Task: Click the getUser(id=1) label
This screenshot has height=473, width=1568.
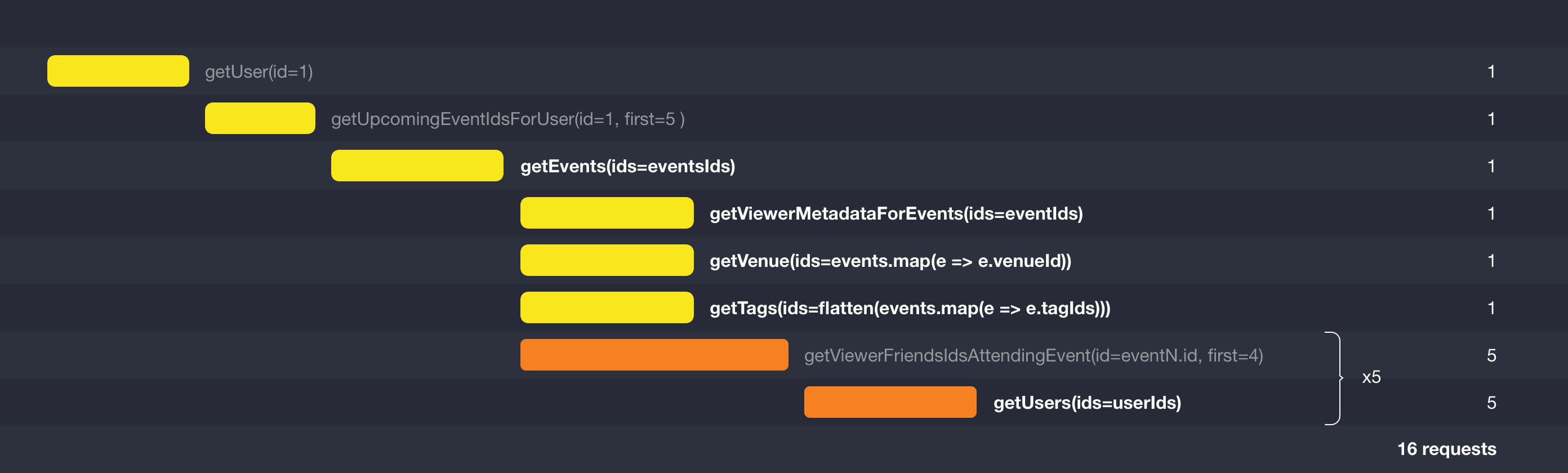Action: 259,72
